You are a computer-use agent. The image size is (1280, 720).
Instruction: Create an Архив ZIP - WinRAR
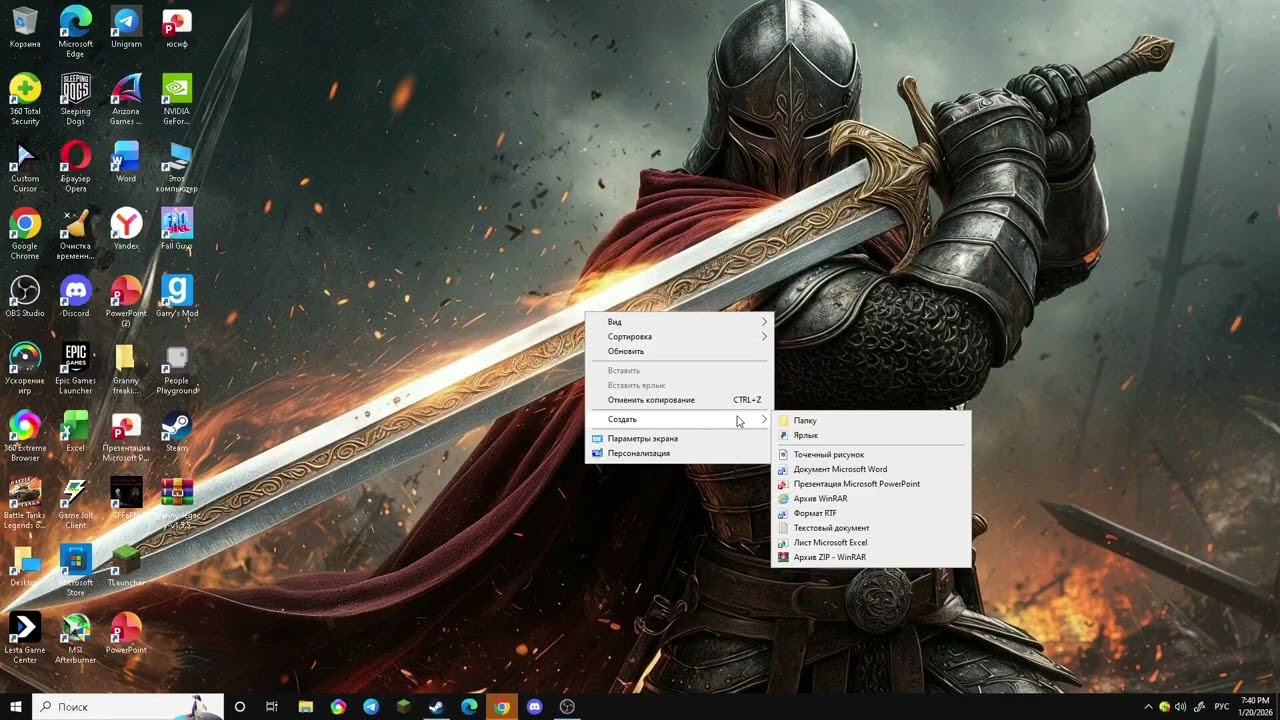871,557
